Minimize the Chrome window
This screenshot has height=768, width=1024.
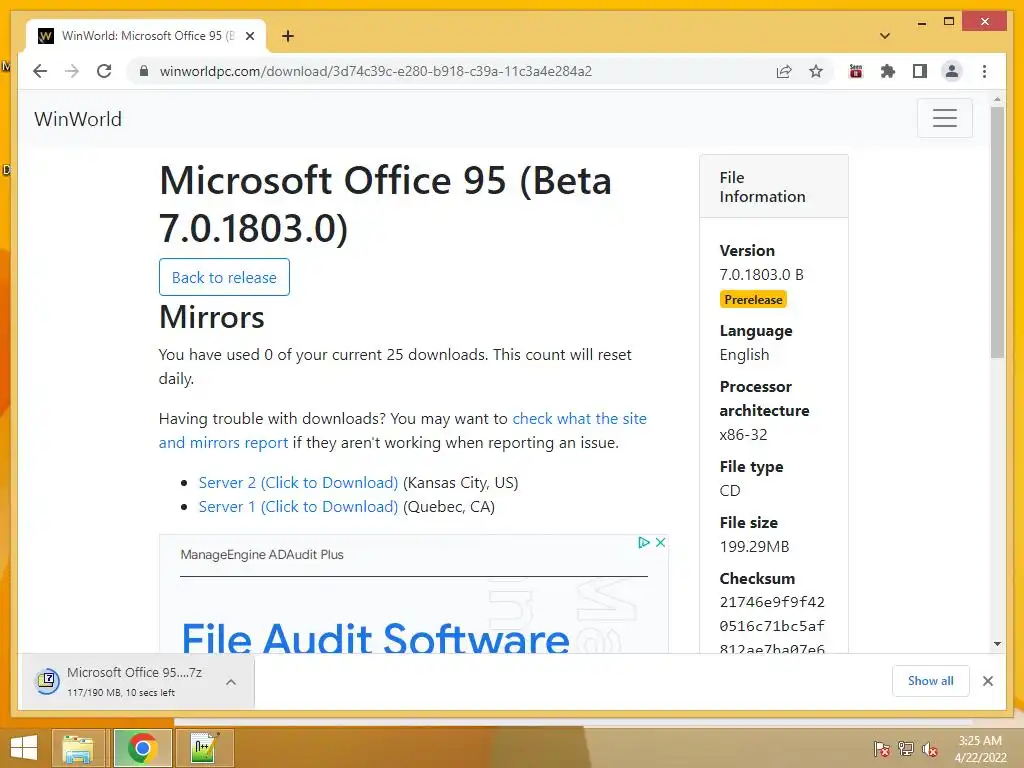921,22
